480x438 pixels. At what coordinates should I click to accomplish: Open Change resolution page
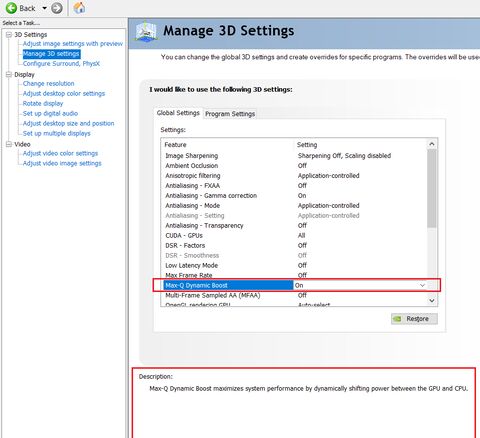(48, 84)
